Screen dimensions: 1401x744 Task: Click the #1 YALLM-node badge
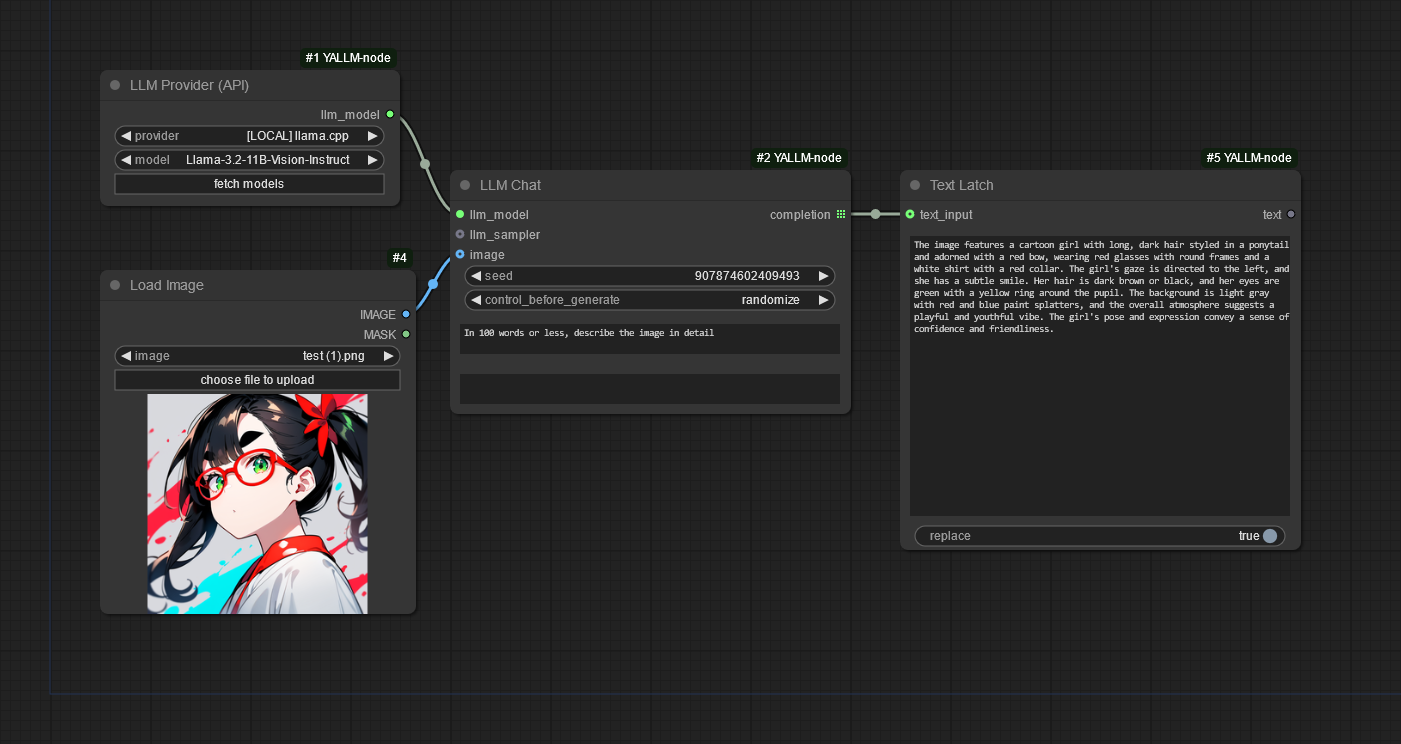[x=349, y=58]
